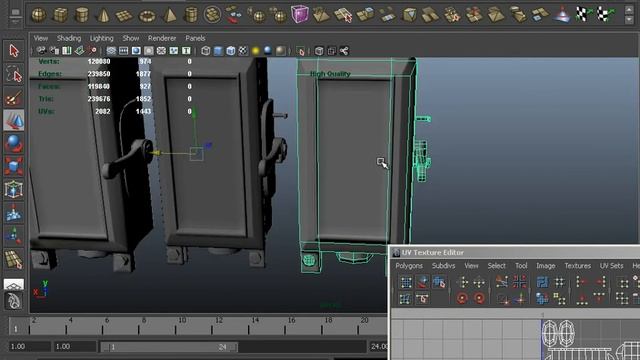Toggle Use All Lights in viewport
The width and height of the screenshot is (640, 360).
tap(256, 51)
